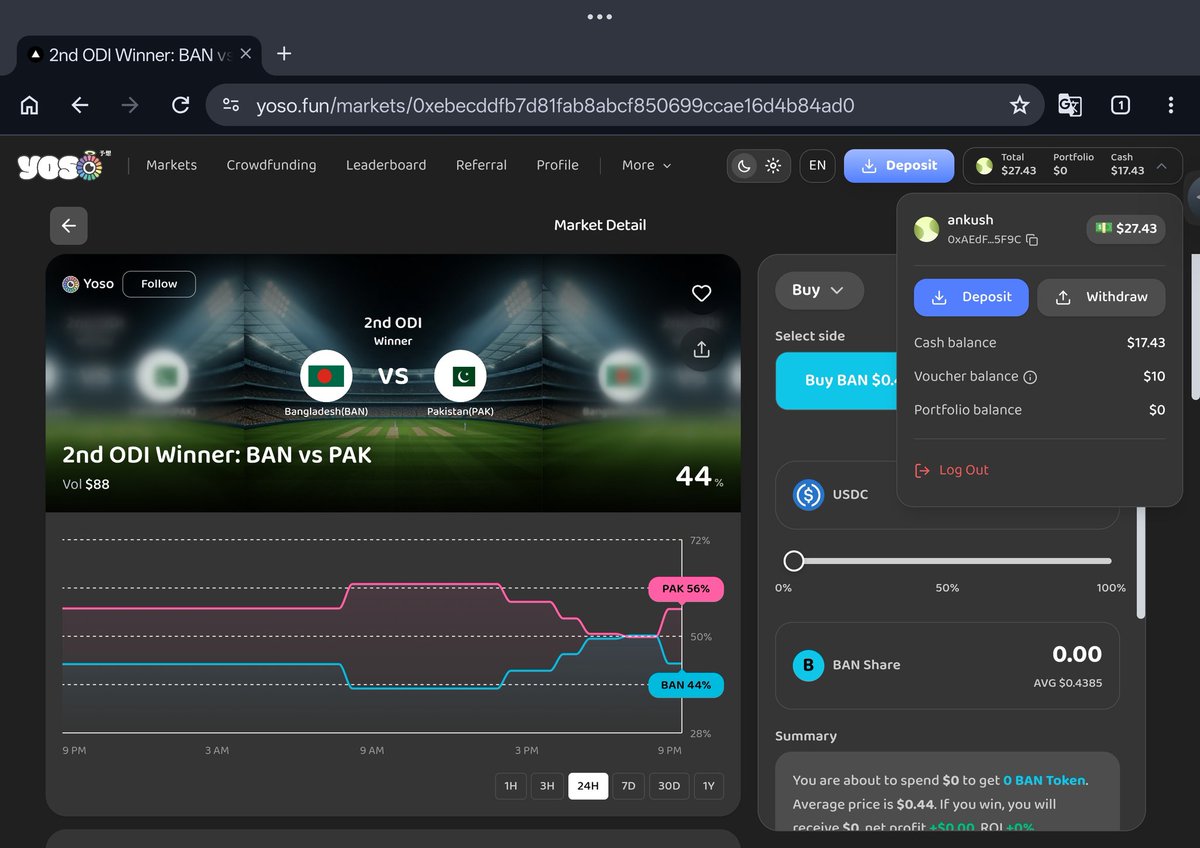Viewport: 1200px width, 848px height.
Task: Open the Crowdfunding page
Action: [x=271, y=165]
